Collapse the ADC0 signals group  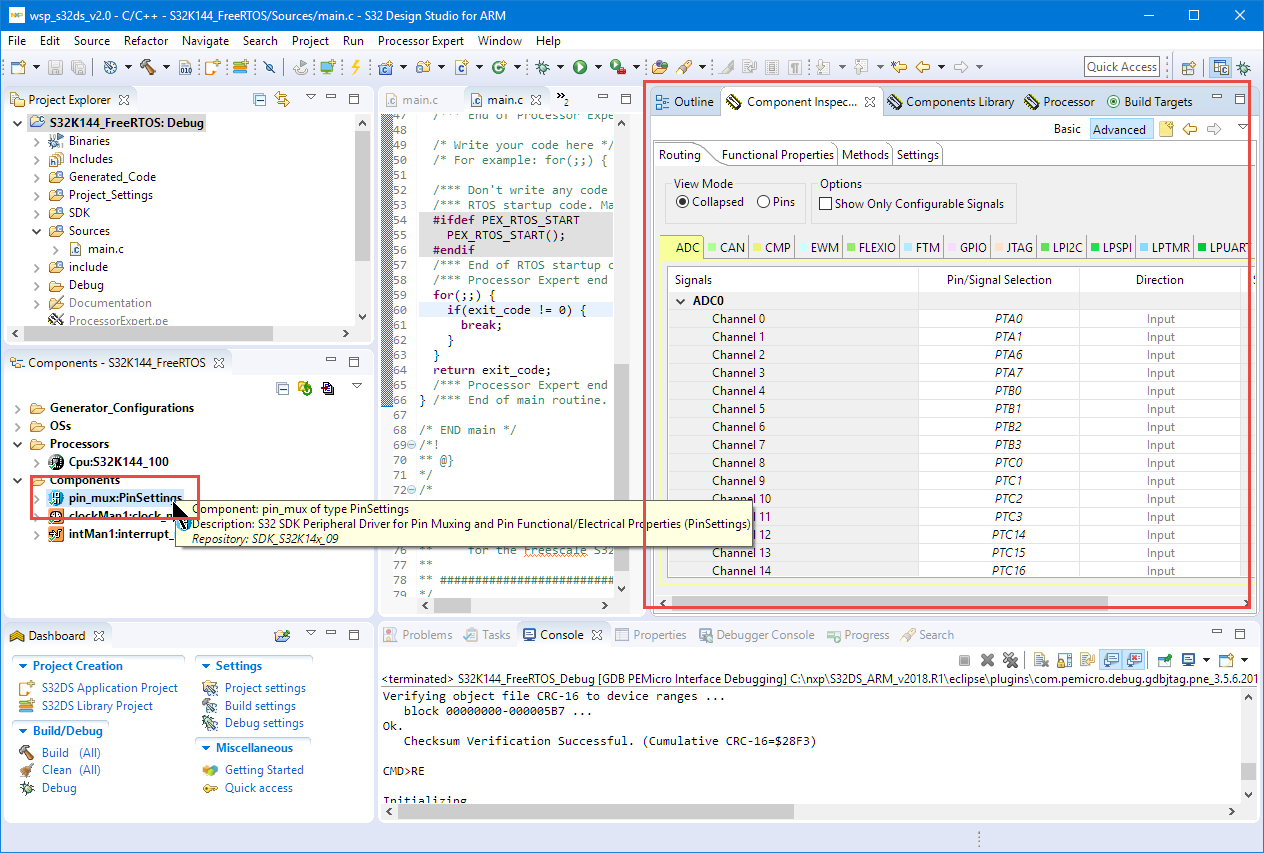[679, 301]
